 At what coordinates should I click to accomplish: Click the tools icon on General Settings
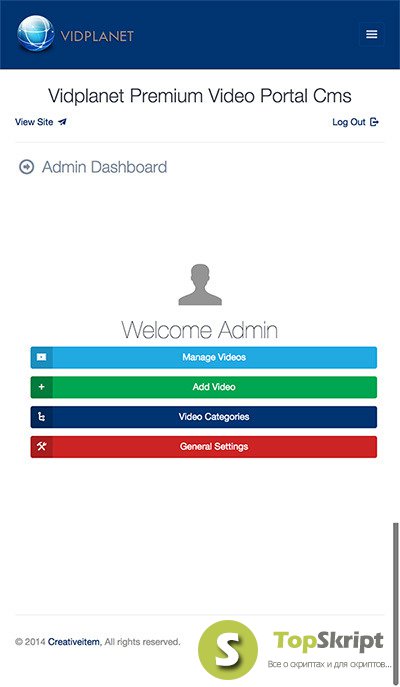(42, 447)
